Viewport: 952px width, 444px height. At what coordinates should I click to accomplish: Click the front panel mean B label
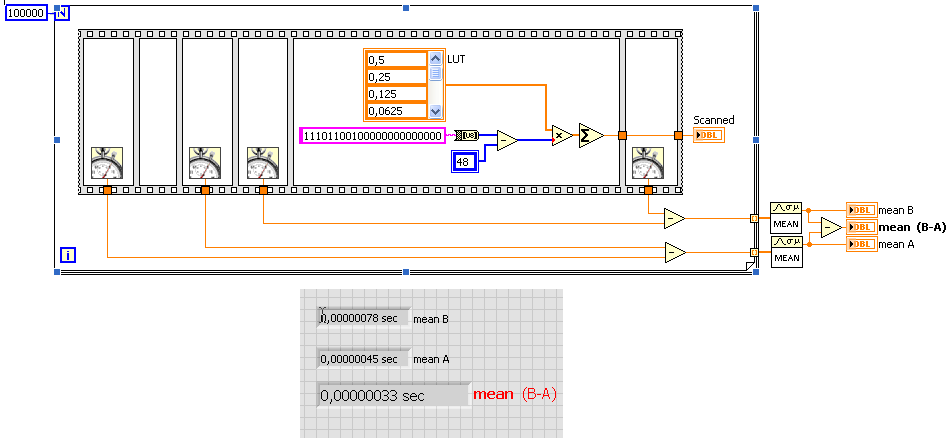click(431, 318)
